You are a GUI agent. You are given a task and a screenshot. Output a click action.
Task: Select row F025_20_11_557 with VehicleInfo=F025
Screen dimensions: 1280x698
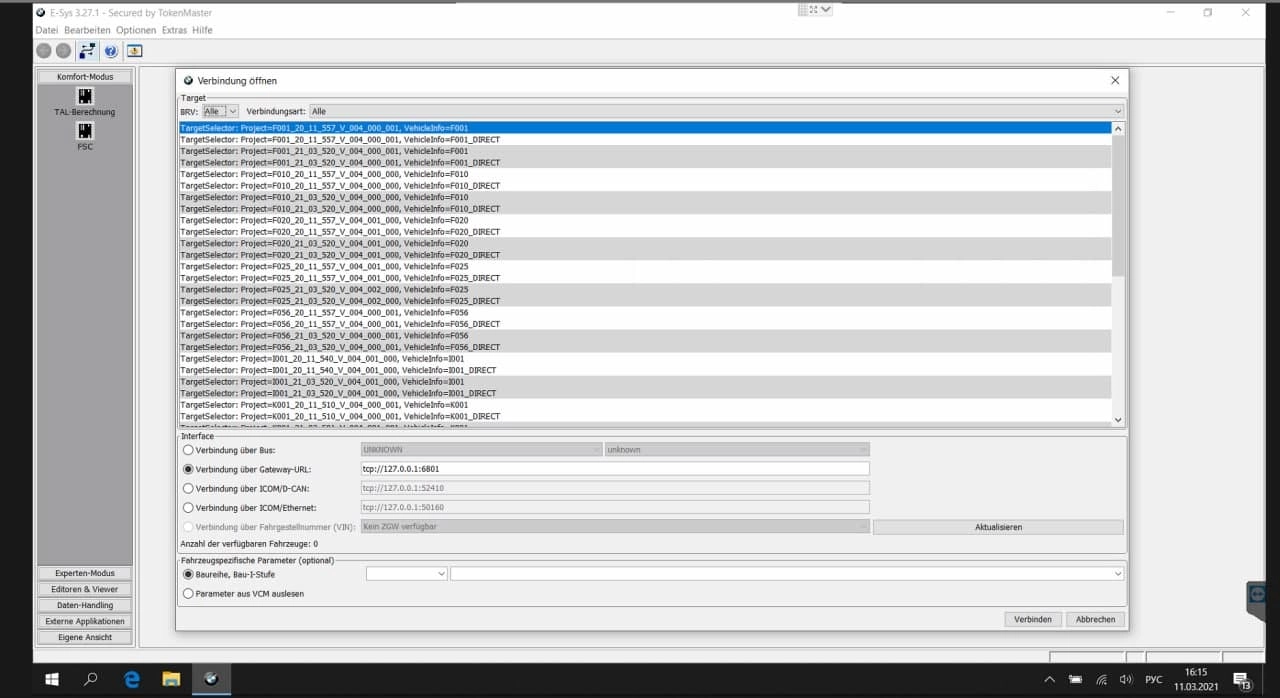pos(645,266)
